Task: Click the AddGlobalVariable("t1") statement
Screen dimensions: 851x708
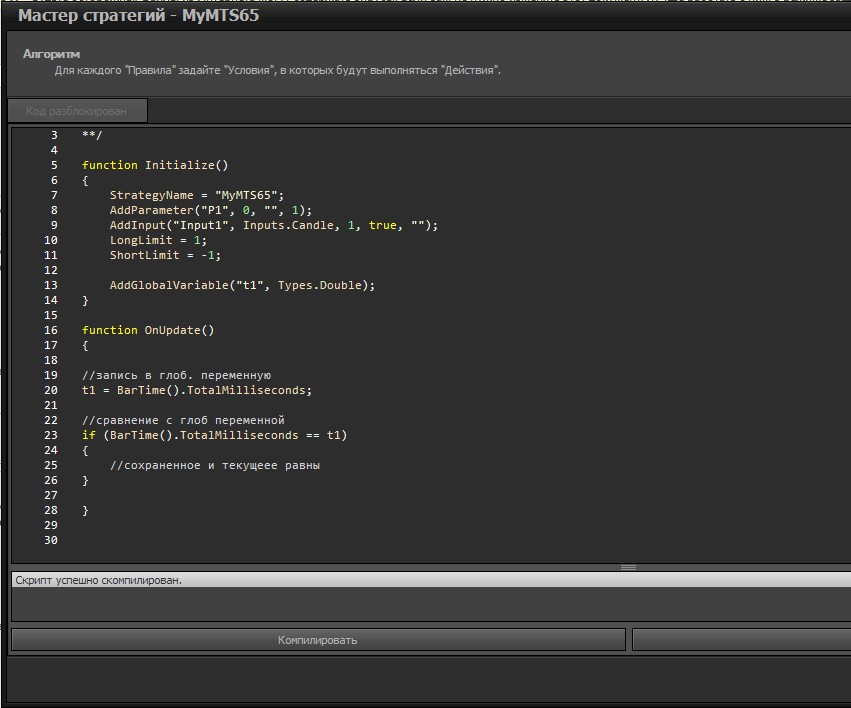Action: click(x=242, y=285)
